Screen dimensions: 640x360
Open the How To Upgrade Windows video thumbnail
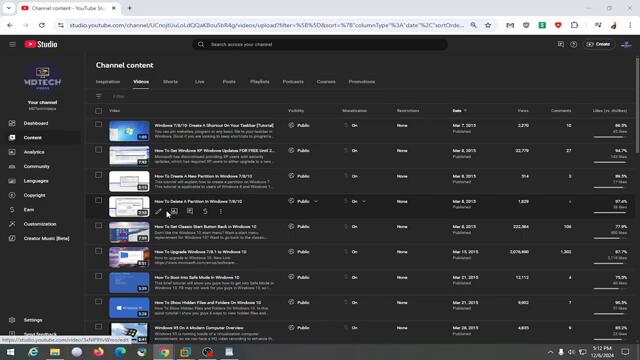coord(129,257)
